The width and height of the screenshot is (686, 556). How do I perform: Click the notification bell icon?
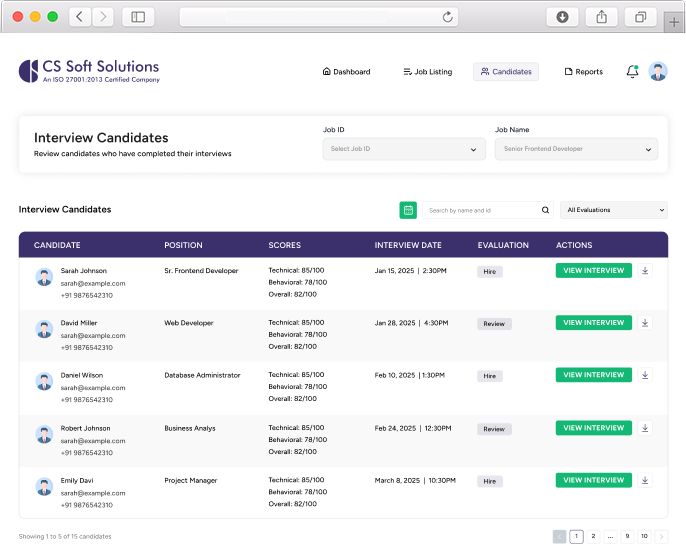pos(632,72)
